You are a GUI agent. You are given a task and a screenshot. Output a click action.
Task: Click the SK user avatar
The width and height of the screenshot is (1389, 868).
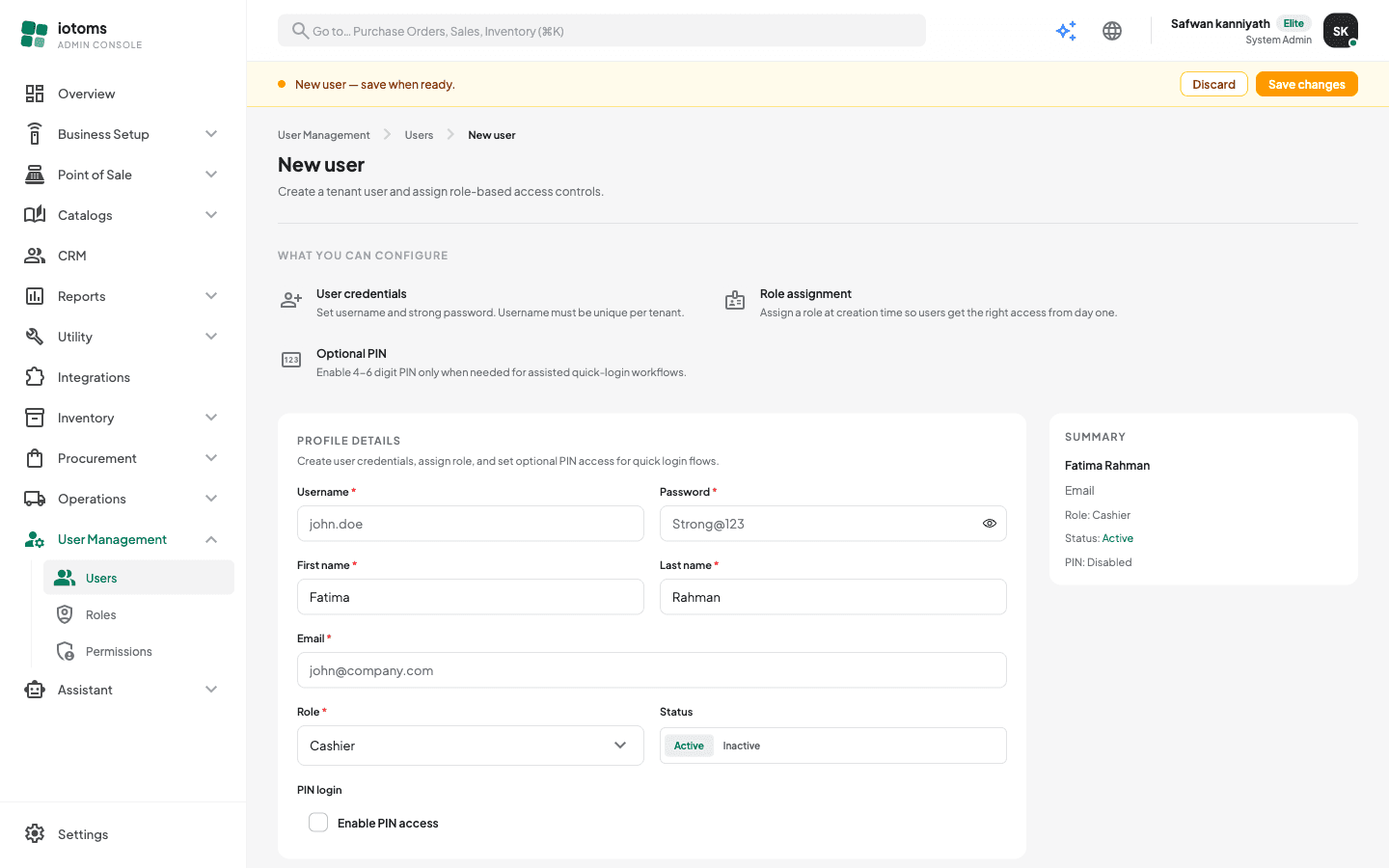click(x=1341, y=31)
